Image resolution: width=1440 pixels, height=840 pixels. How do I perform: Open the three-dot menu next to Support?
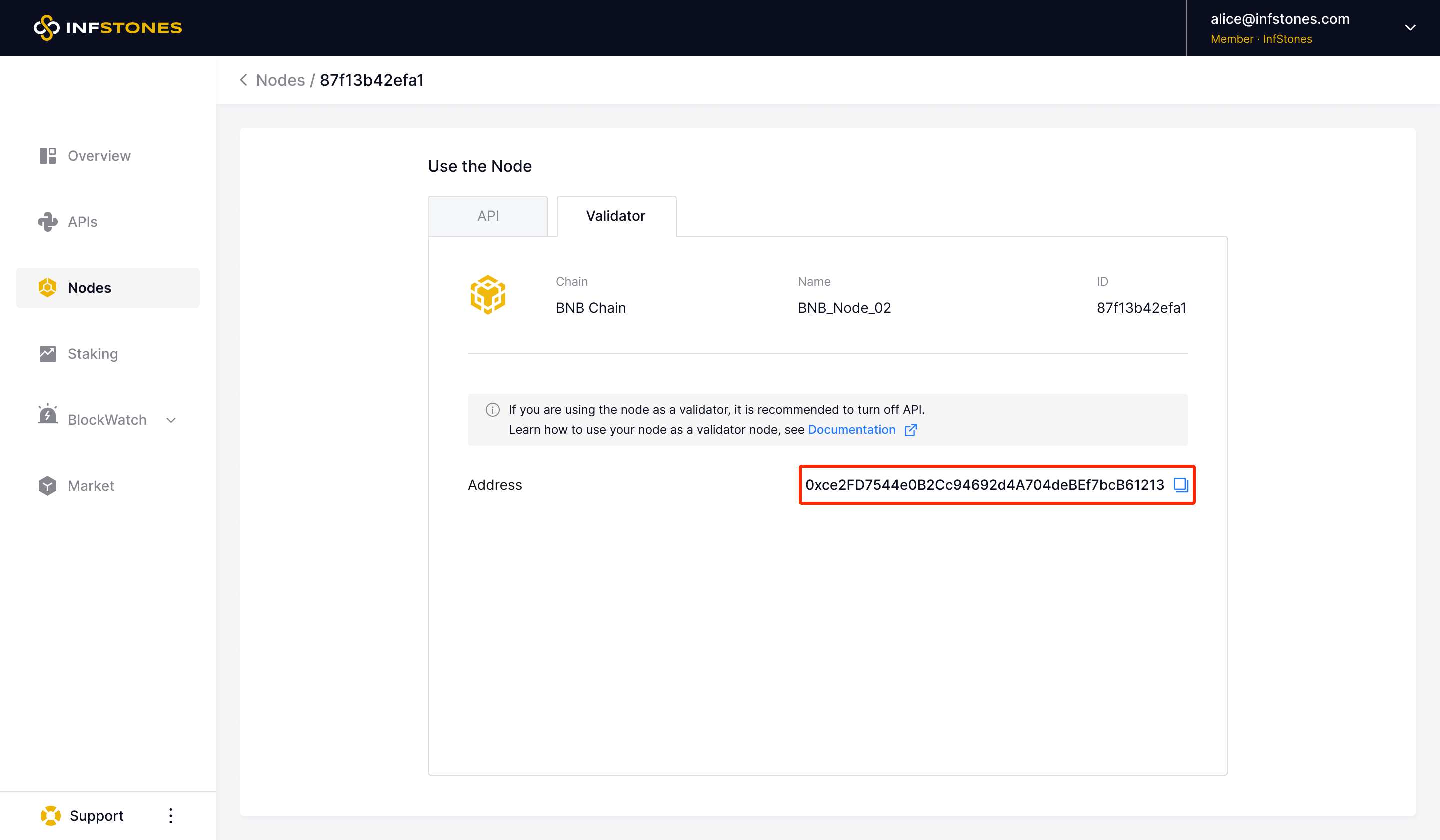pyautogui.click(x=171, y=815)
